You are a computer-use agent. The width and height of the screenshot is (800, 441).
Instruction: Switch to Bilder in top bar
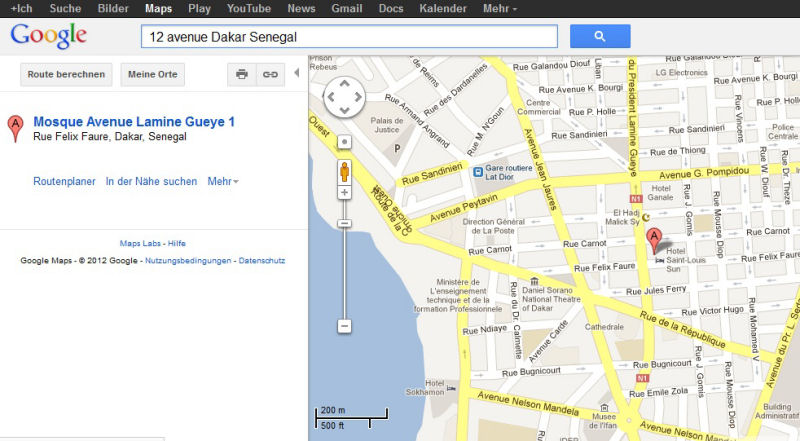113,8
